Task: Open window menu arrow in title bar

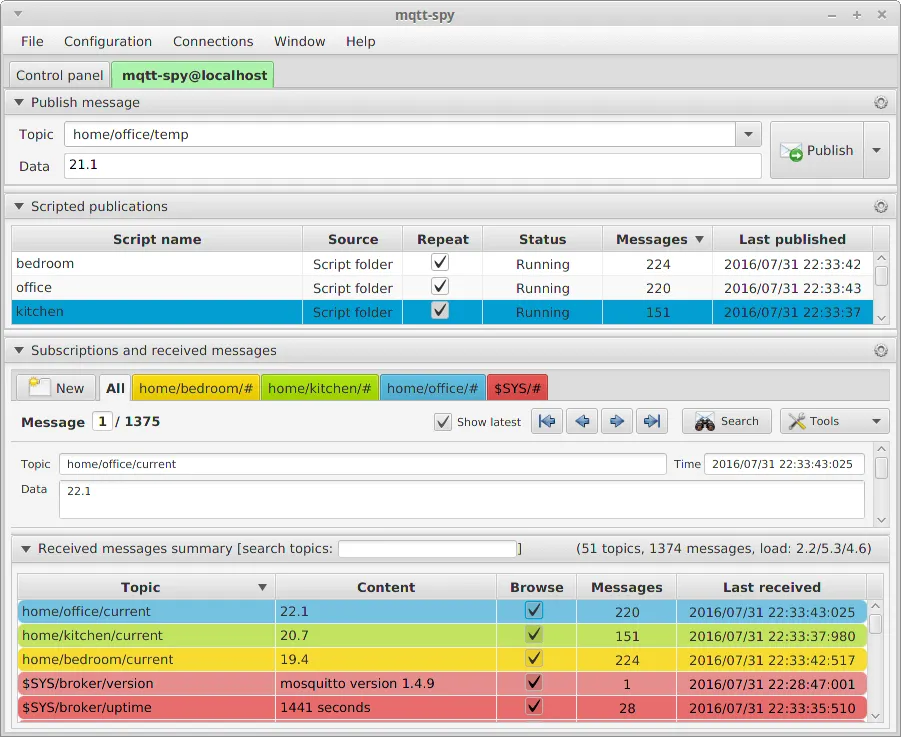Action: (x=18, y=14)
